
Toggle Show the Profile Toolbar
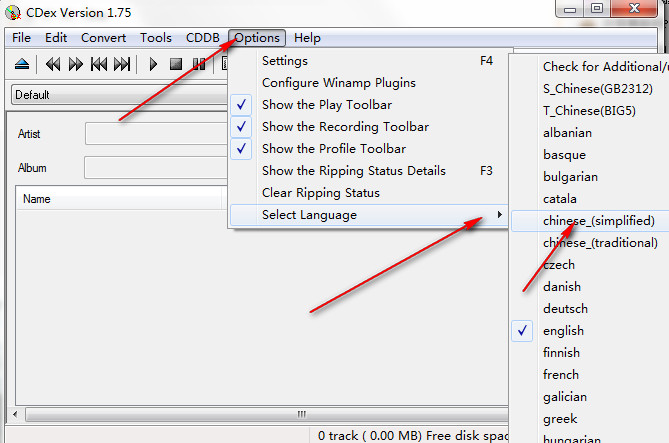369,149
